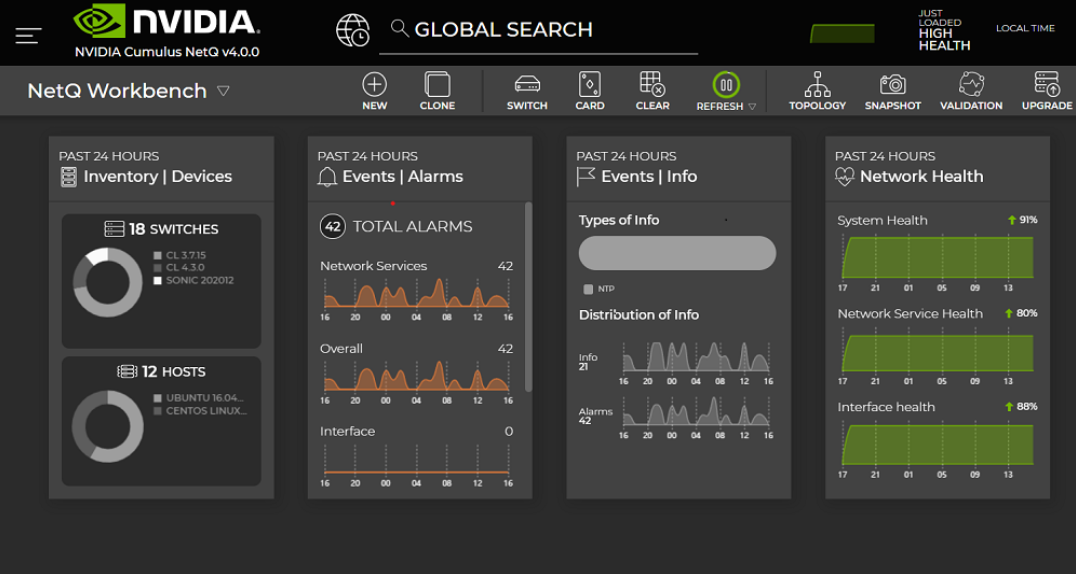
Task: Click the Types of Info bar
Action: 677,253
